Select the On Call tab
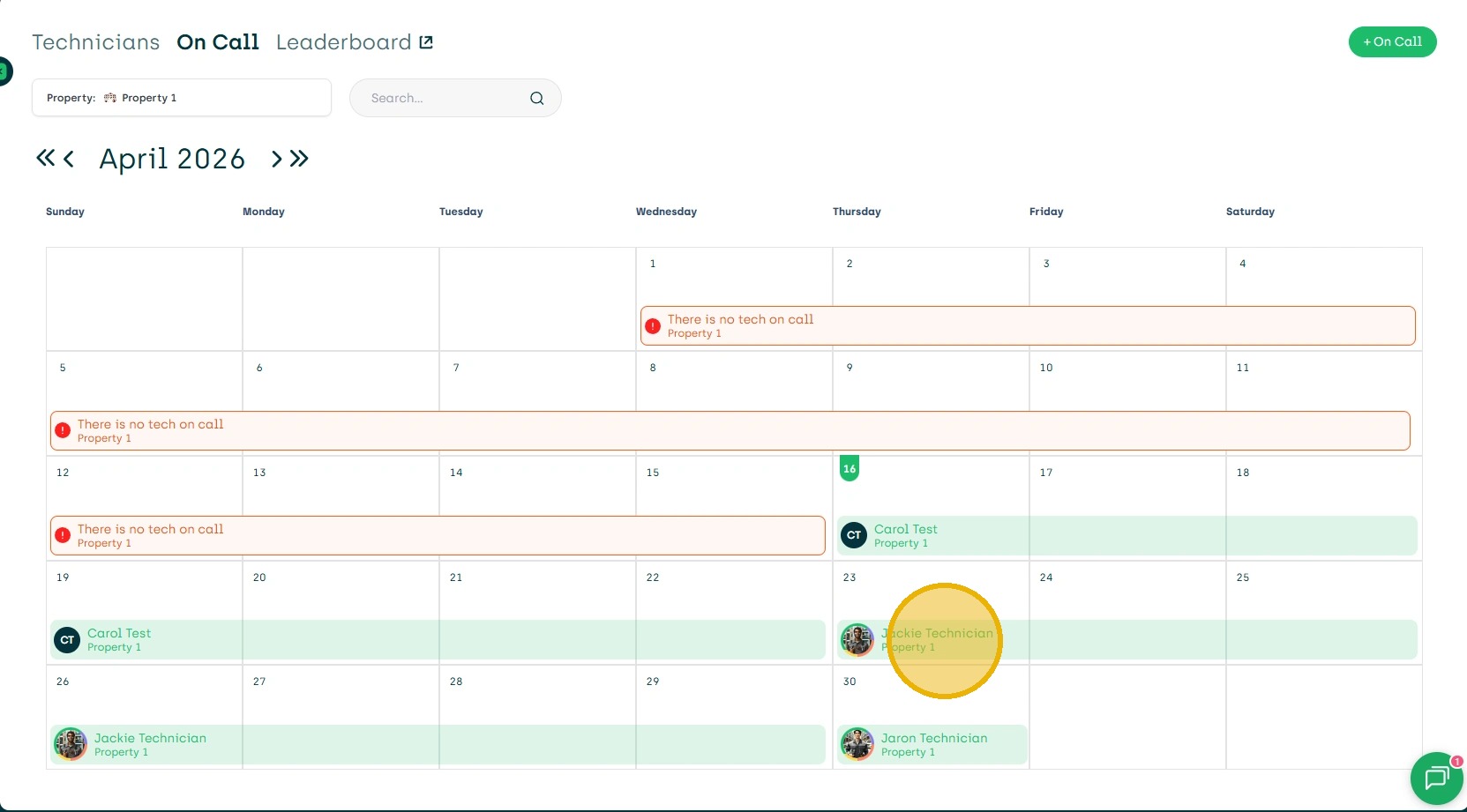 (x=218, y=42)
